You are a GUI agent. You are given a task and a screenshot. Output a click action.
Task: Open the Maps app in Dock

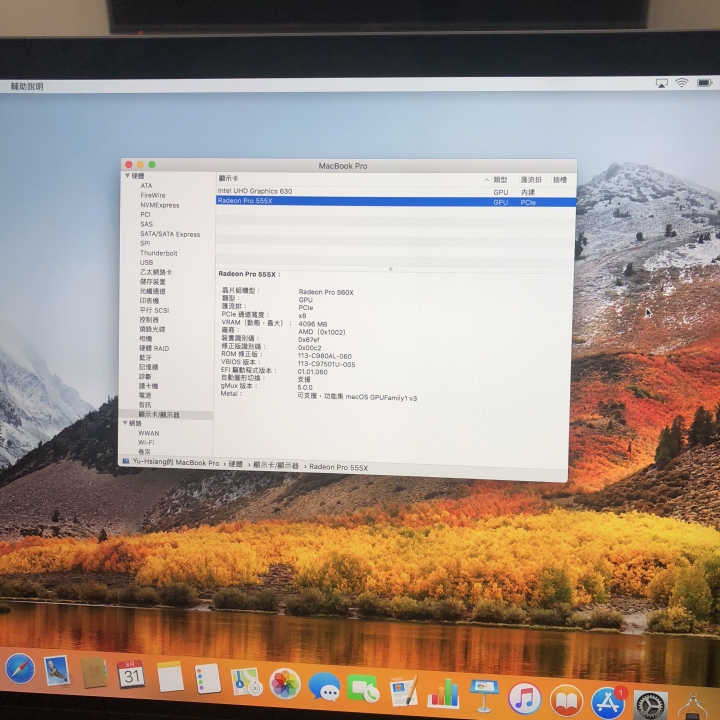click(x=246, y=681)
